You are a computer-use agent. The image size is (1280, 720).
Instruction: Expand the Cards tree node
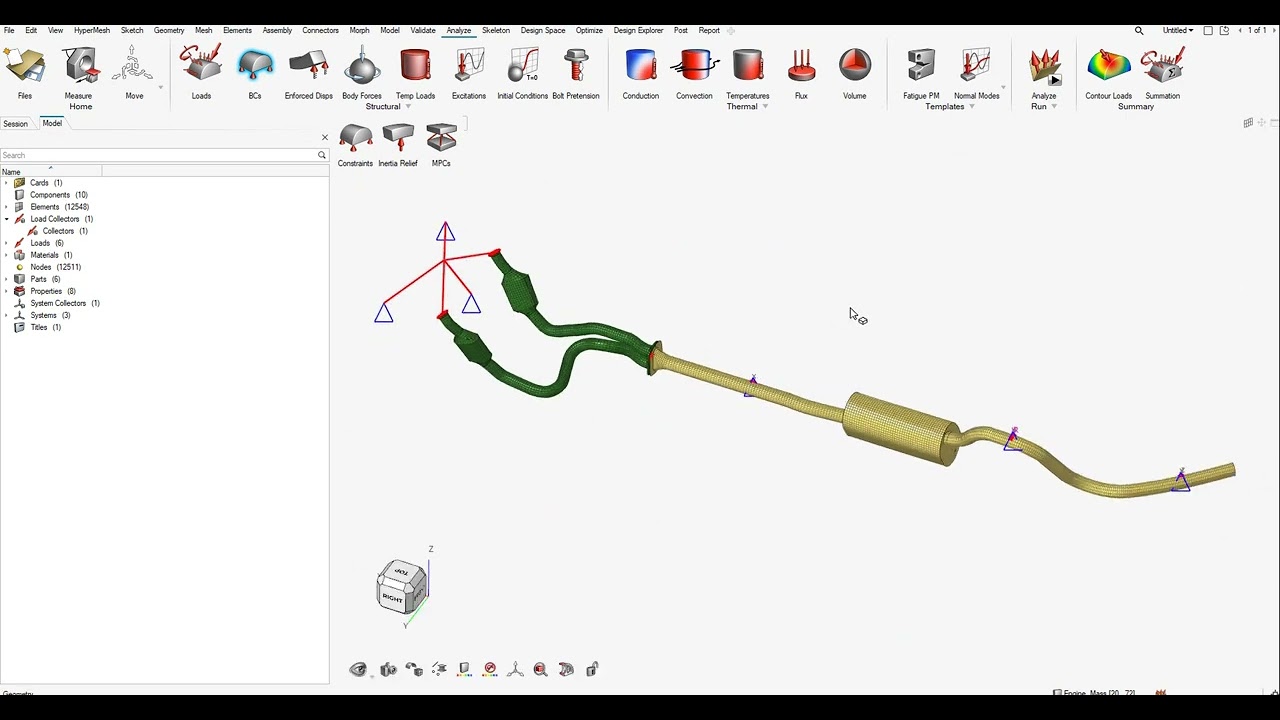(x=6, y=183)
